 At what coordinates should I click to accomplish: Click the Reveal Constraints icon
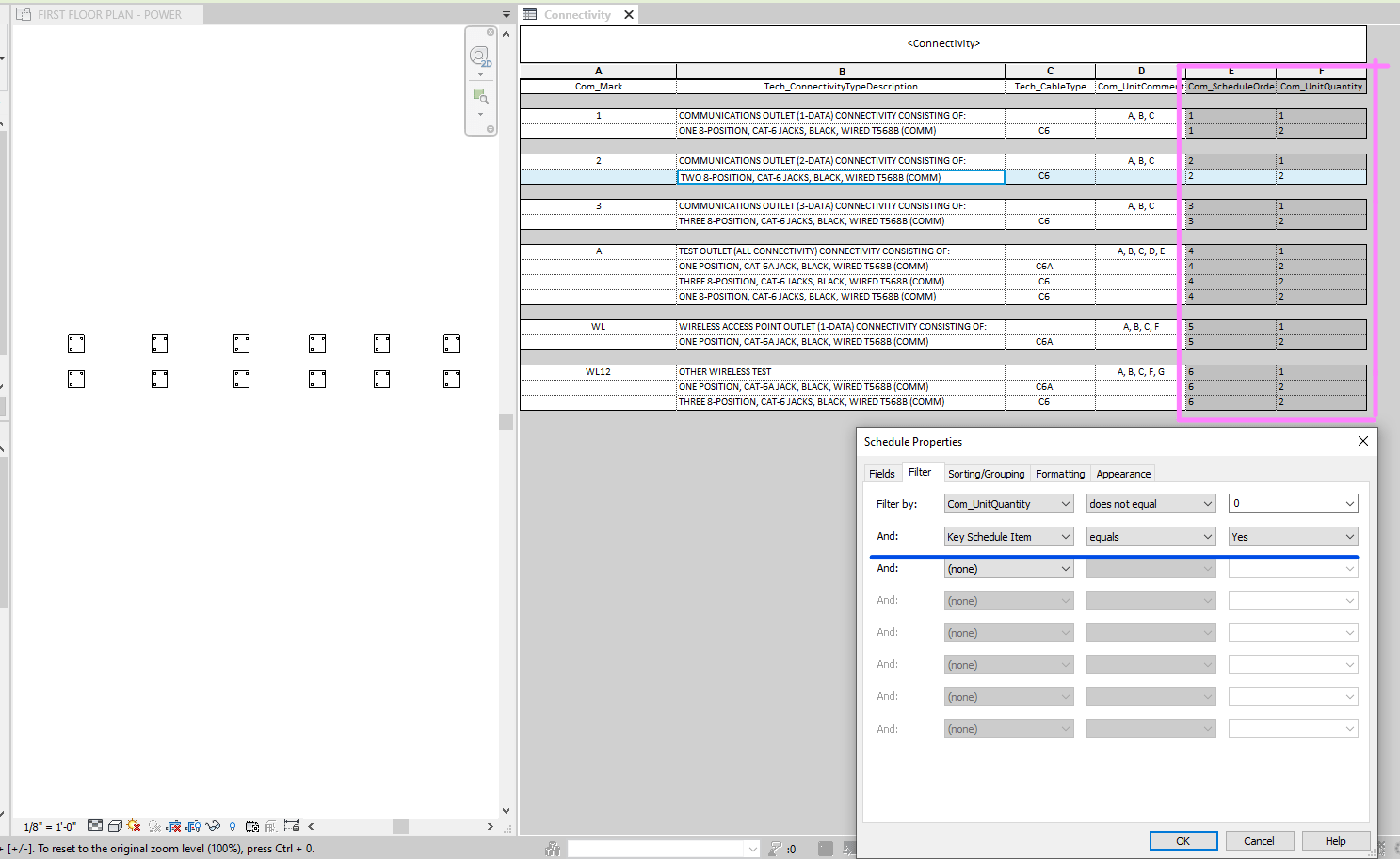click(290, 826)
